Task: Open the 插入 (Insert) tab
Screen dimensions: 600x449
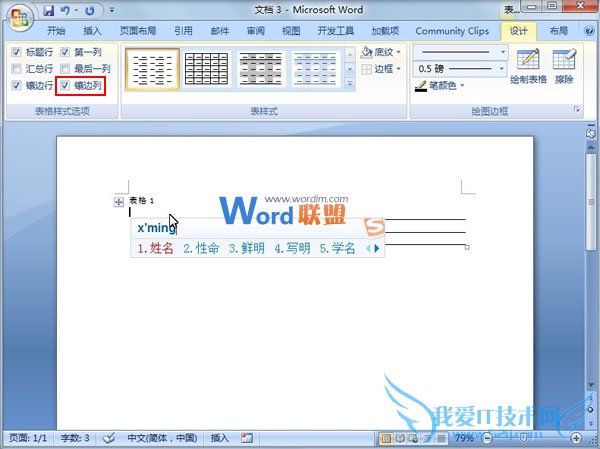Action: tap(93, 31)
